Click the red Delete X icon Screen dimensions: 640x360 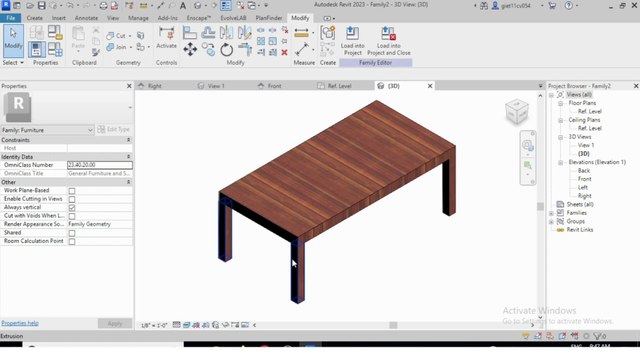tap(284, 52)
